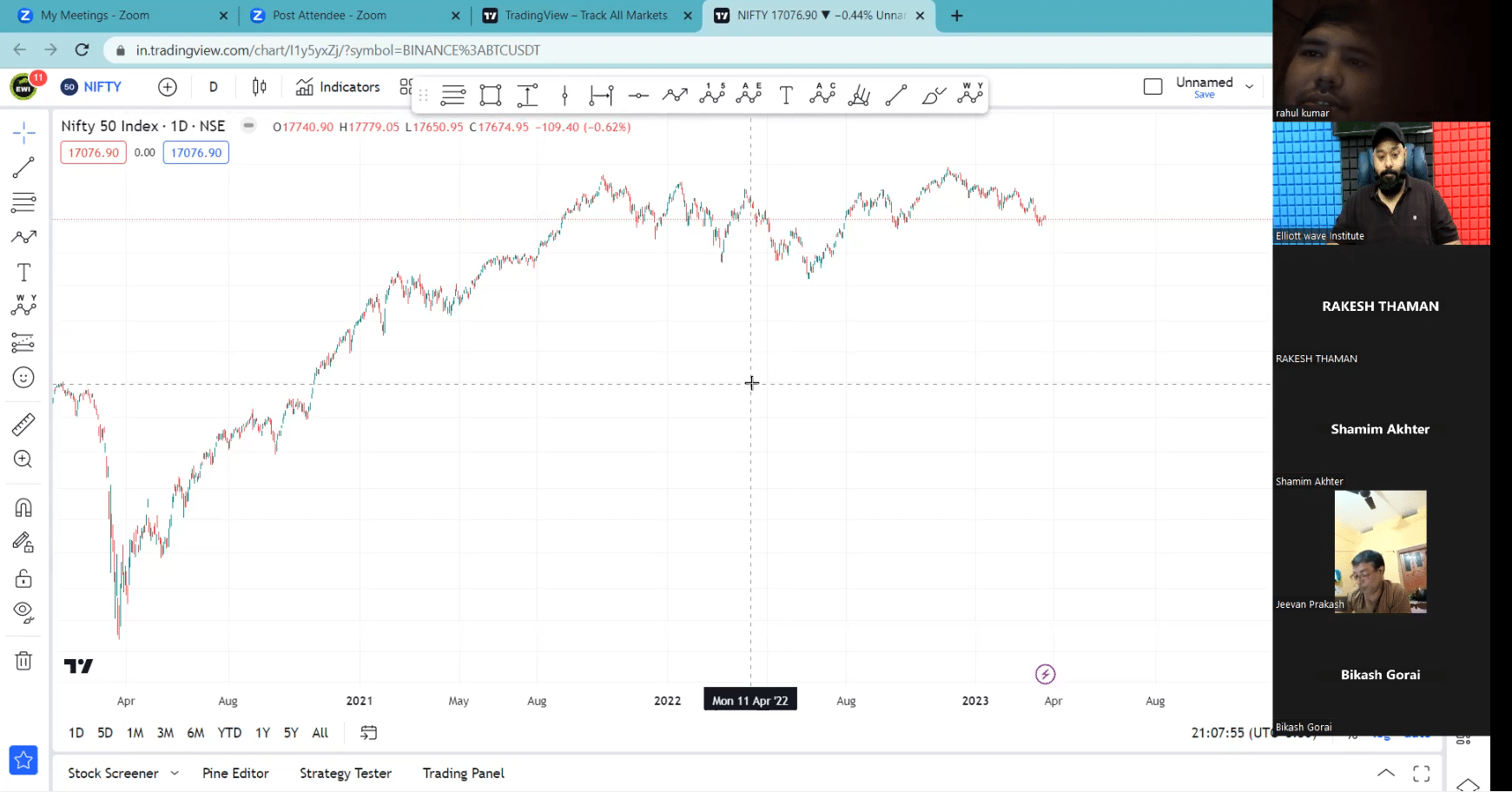The height and width of the screenshot is (792, 1512).
Task: Select Fib retracement lines in favorites toolbar
Action: [453, 95]
